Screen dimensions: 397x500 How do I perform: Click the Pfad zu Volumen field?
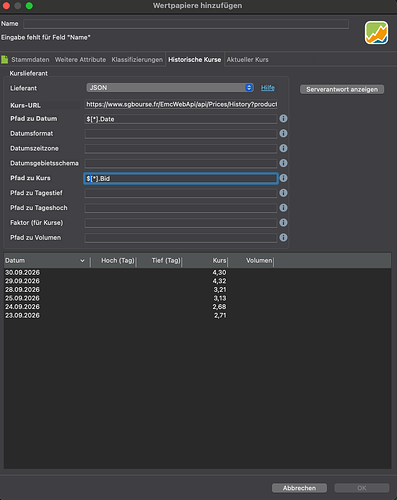click(x=181, y=238)
